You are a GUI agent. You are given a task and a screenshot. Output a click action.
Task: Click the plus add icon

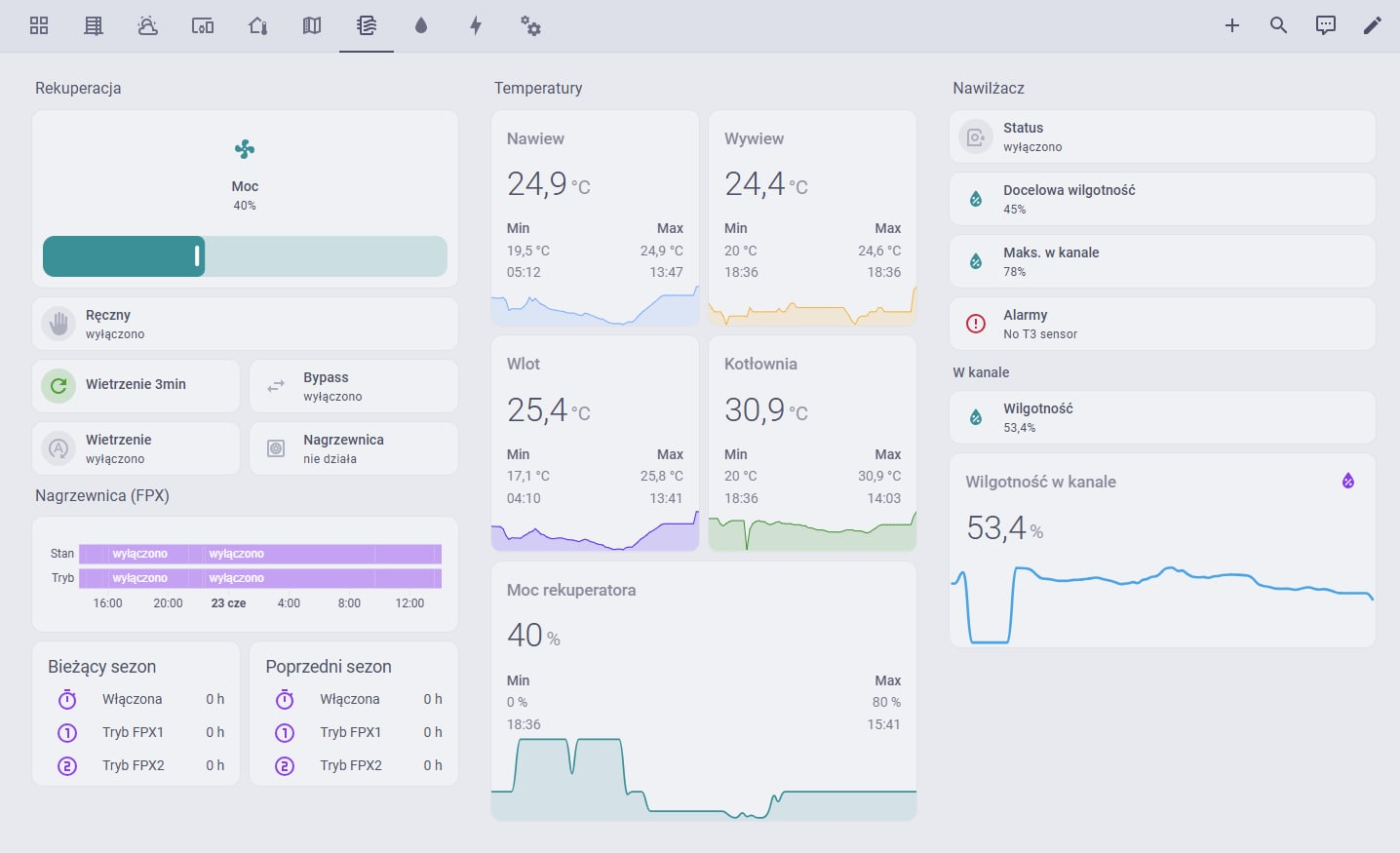(x=1232, y=26)
